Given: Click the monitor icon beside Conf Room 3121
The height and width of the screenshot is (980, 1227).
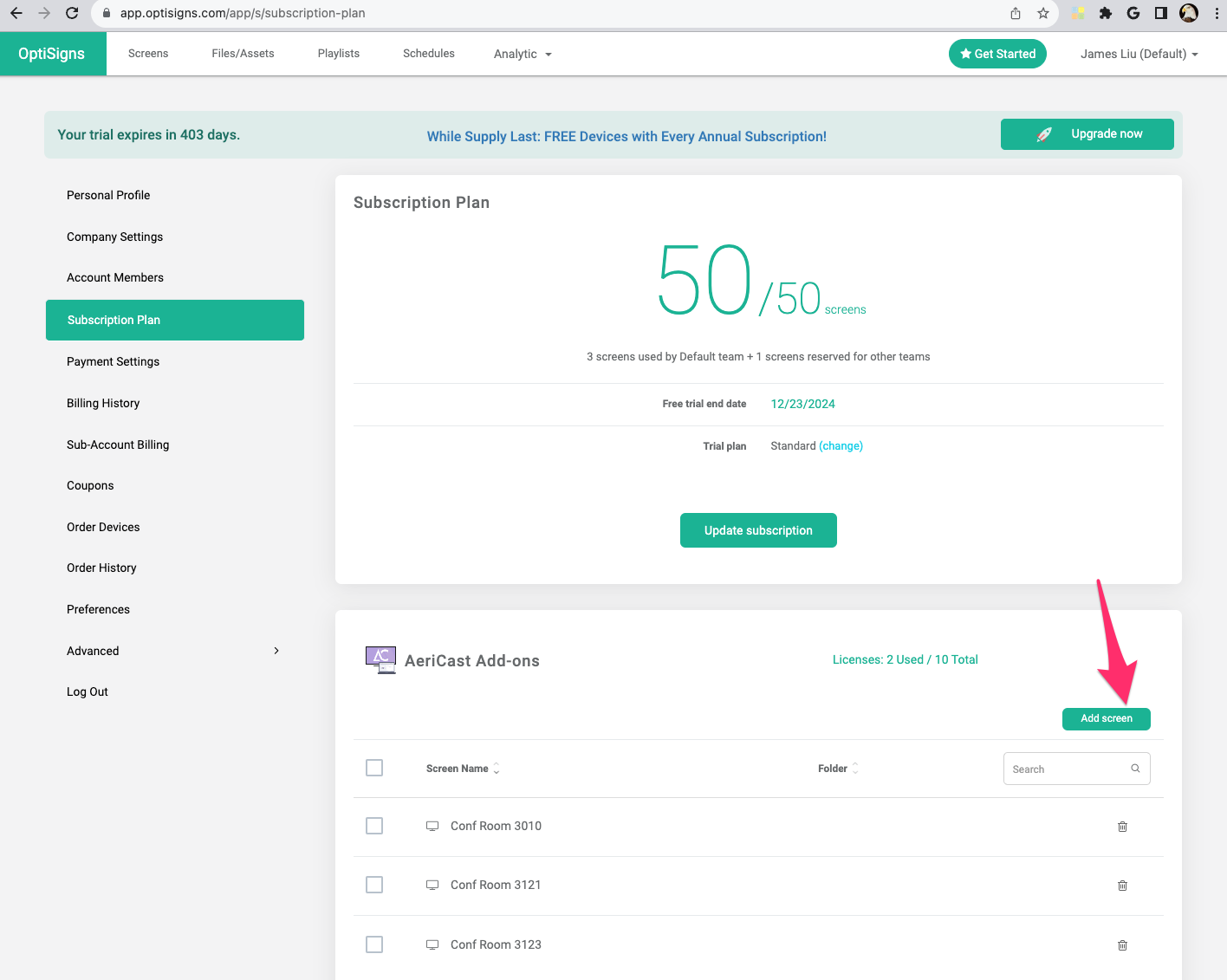Looking at the screenshot, I should tap(432, 886).
